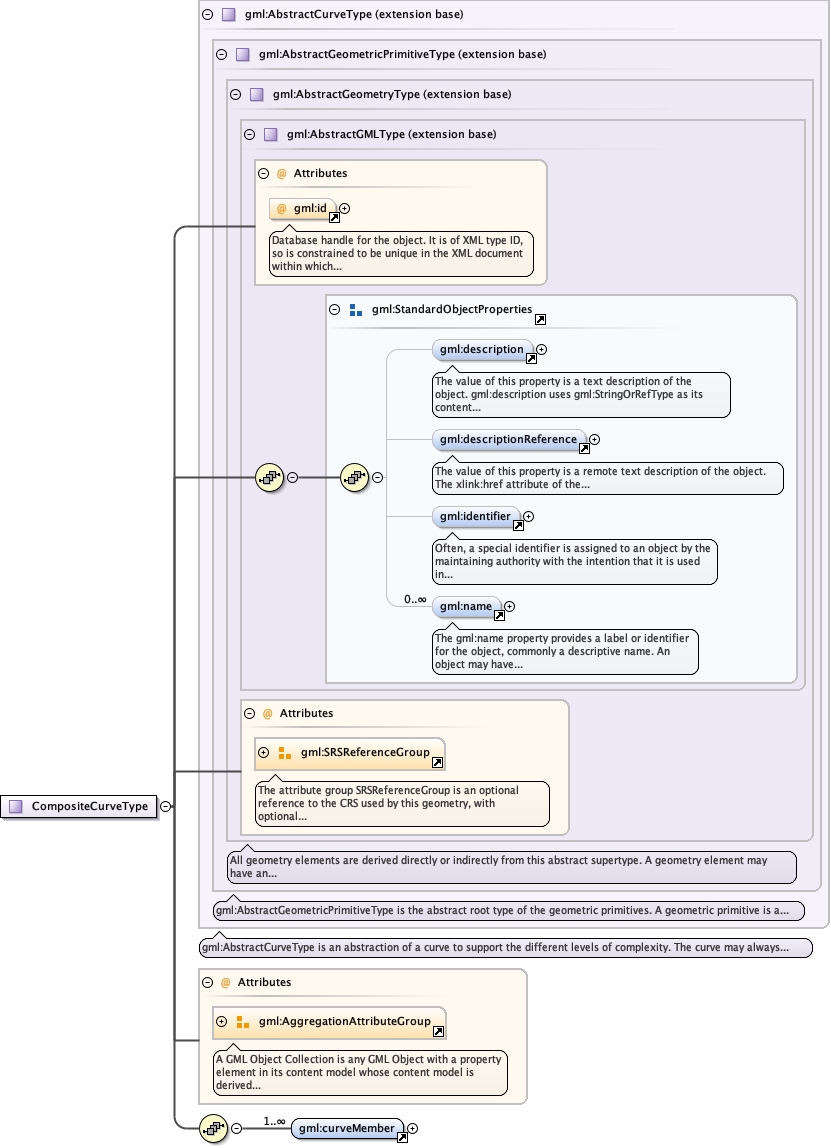The height and width of the screenshot is (1148, 831).
Task: Follow the reference arrow on gml:identifier
Action: pyautogui.click(x=518, y=526)
